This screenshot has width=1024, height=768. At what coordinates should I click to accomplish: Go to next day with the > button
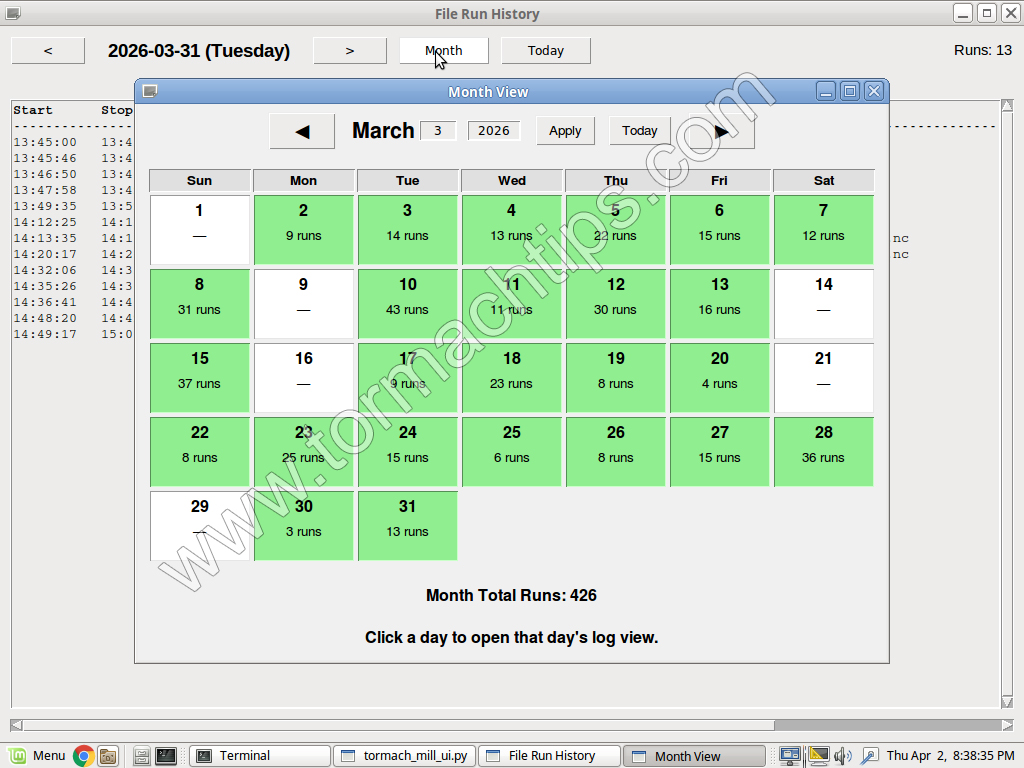coord(349,51)
